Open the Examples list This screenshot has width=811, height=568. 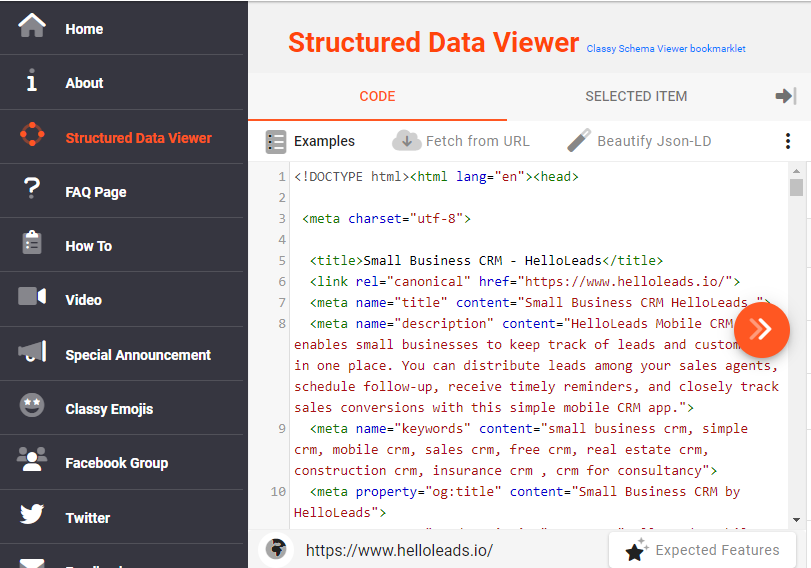311,141
